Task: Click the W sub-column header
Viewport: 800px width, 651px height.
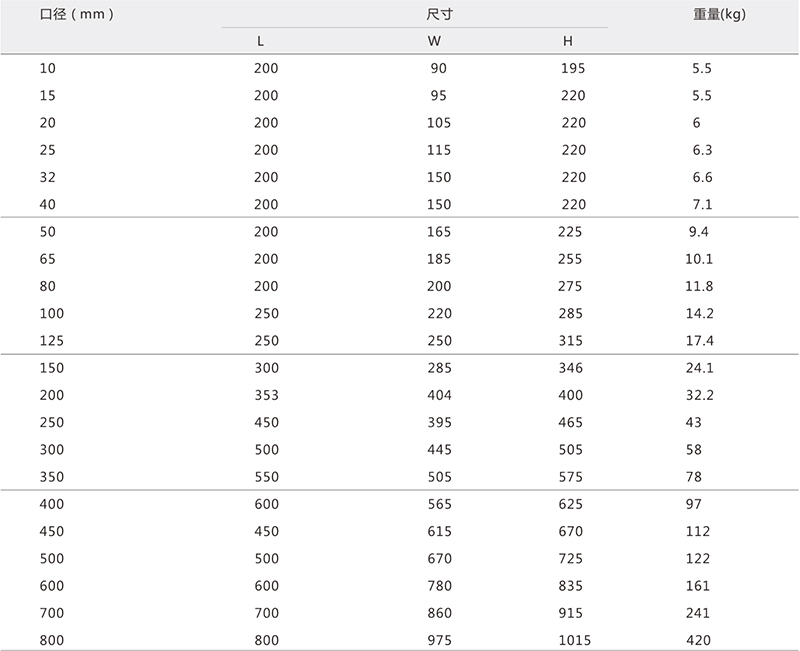Action: point(434,41)
